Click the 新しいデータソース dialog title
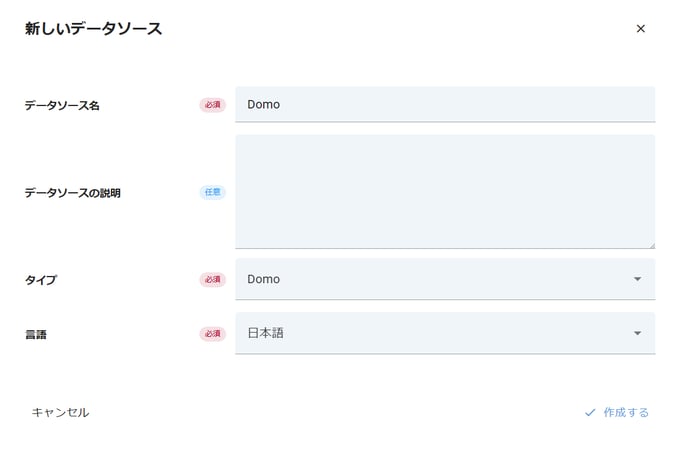Image resolution: width=688 pixels, height=470 pixels. click(x=93, y=29)
